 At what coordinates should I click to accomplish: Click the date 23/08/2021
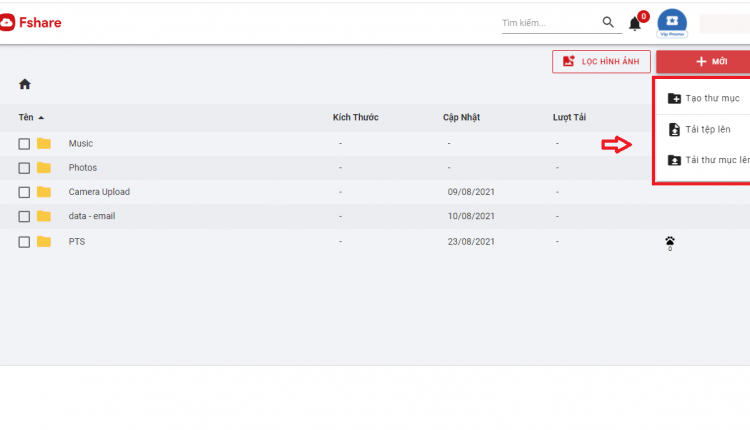click(x=471, y=242)
